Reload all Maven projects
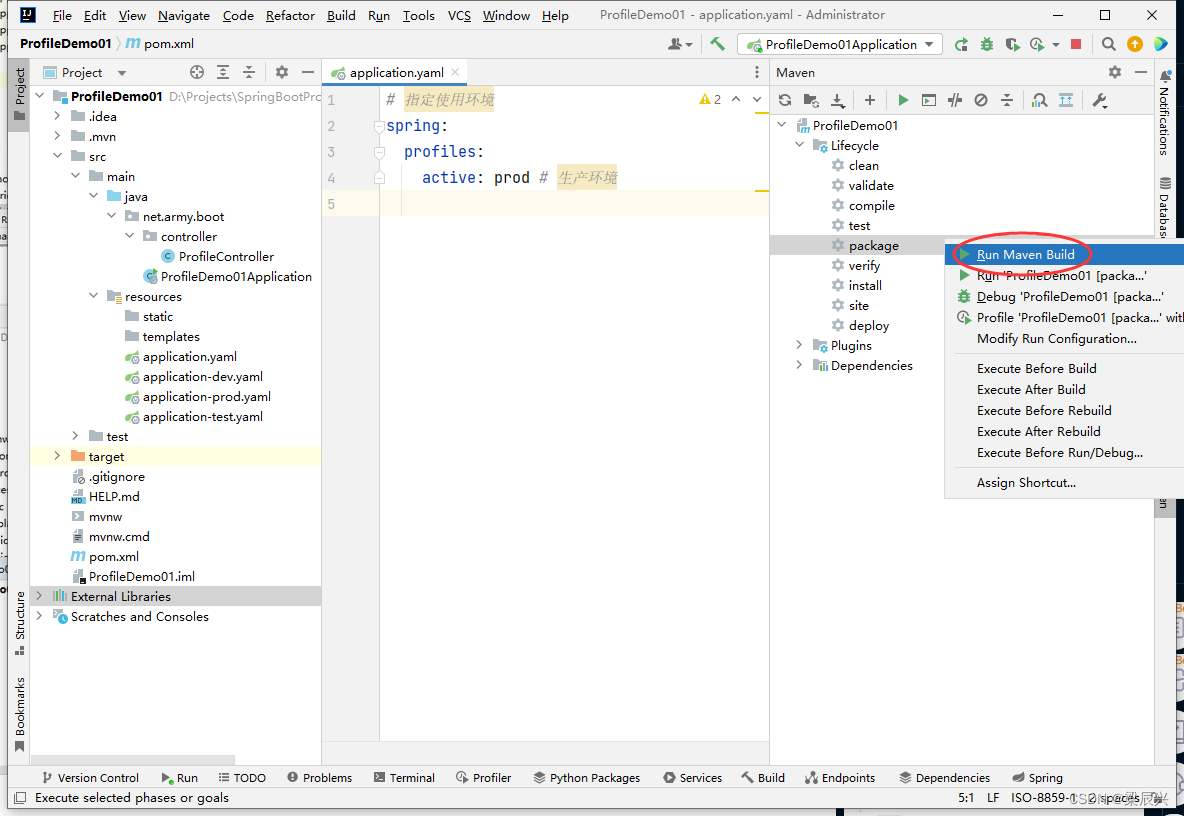The width and height of the screenshot is (1184, 816). point(785,100)
